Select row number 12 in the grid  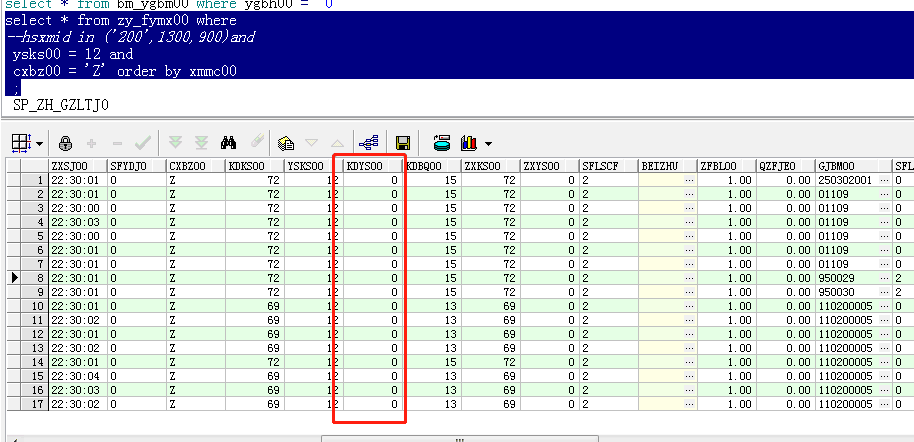(34, 334)
